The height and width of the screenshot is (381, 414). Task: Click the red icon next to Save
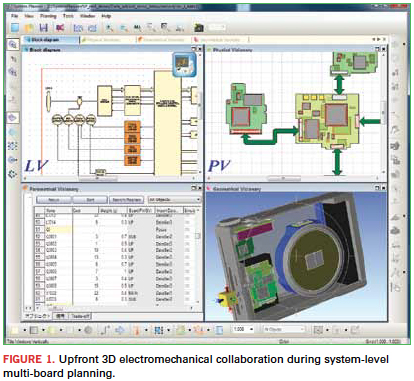click(60, 28)
